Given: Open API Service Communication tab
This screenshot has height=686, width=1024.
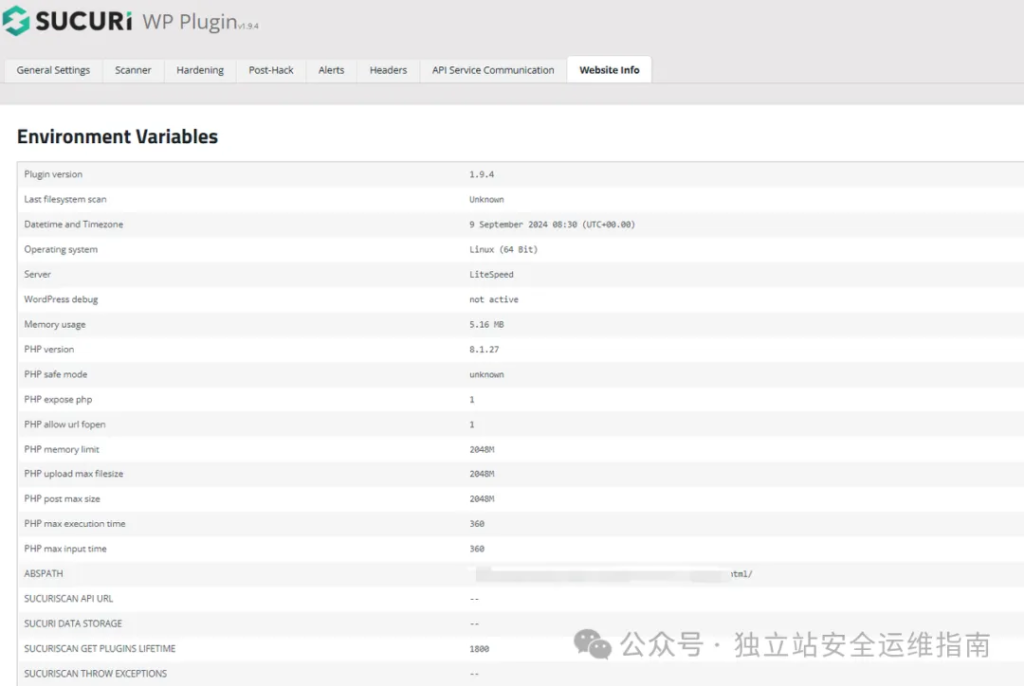Looking at the screenshot, I should pyautogui.click(x=493, y=70).
